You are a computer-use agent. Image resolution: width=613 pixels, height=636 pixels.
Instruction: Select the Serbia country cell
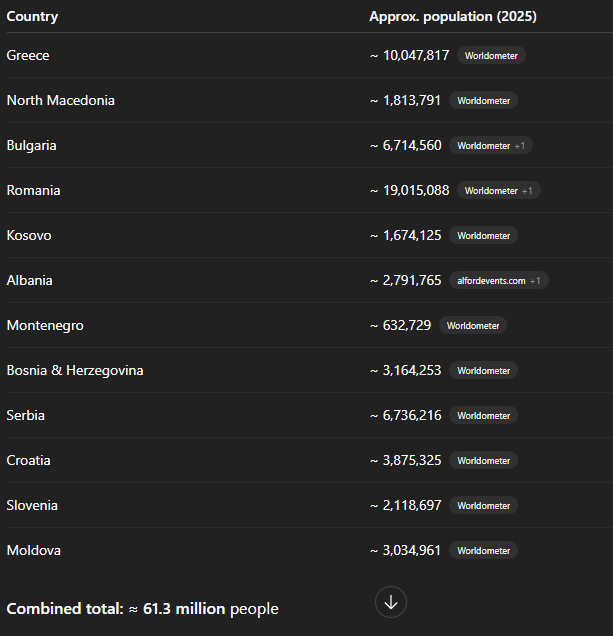(26, 416)
